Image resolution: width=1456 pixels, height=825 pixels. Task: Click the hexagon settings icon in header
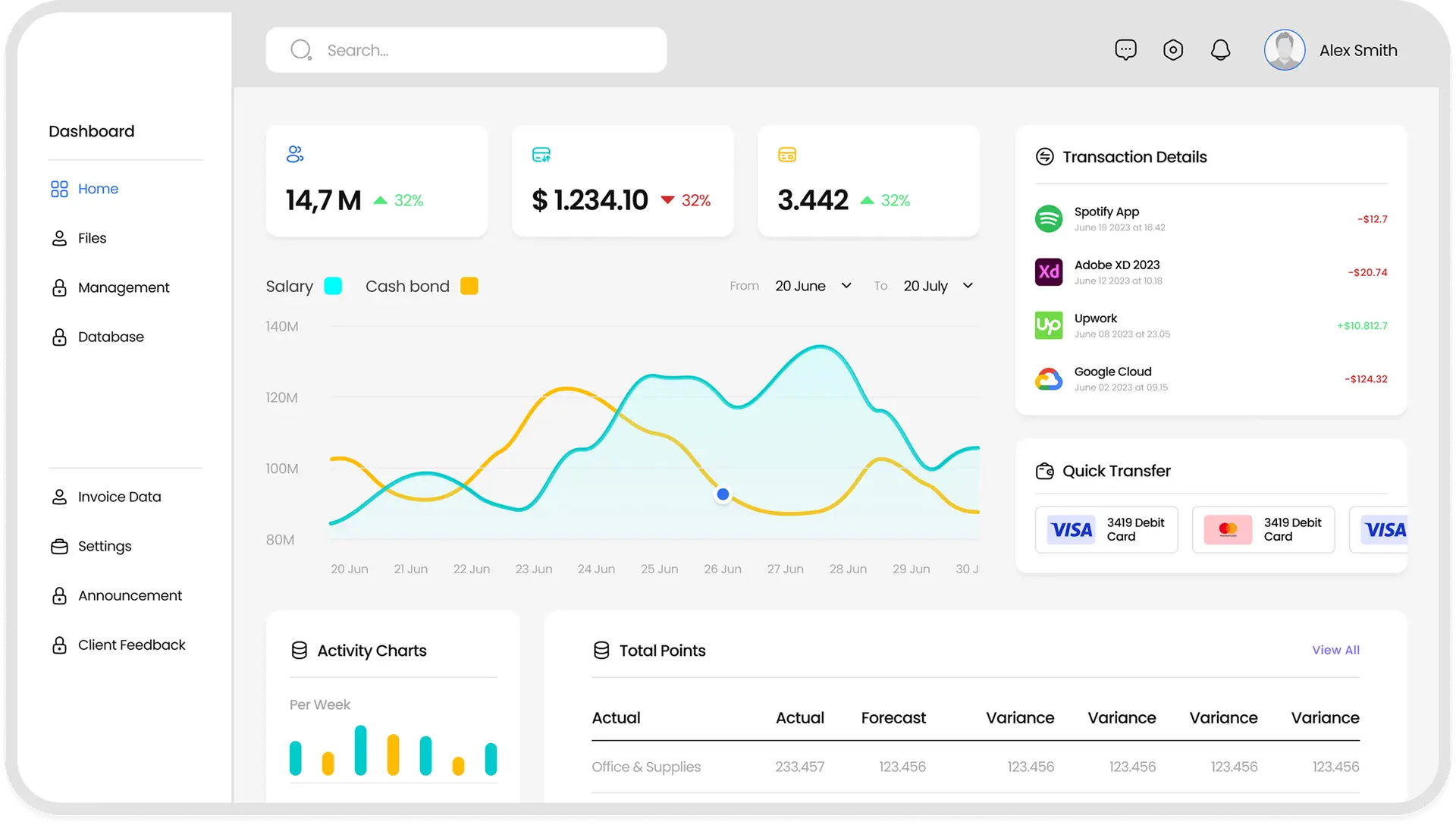[1173, 50]
